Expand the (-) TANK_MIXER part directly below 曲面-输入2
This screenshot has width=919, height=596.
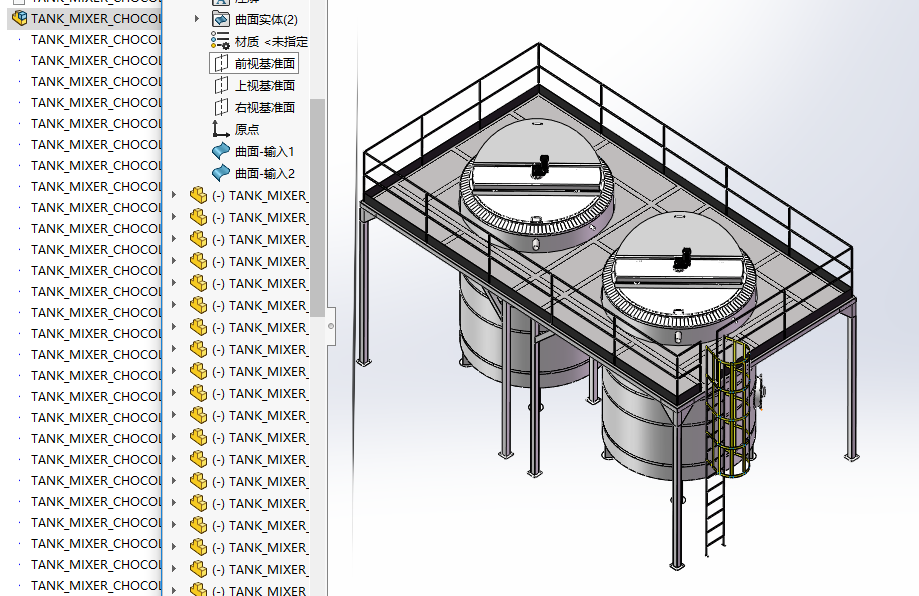[174, 195]
